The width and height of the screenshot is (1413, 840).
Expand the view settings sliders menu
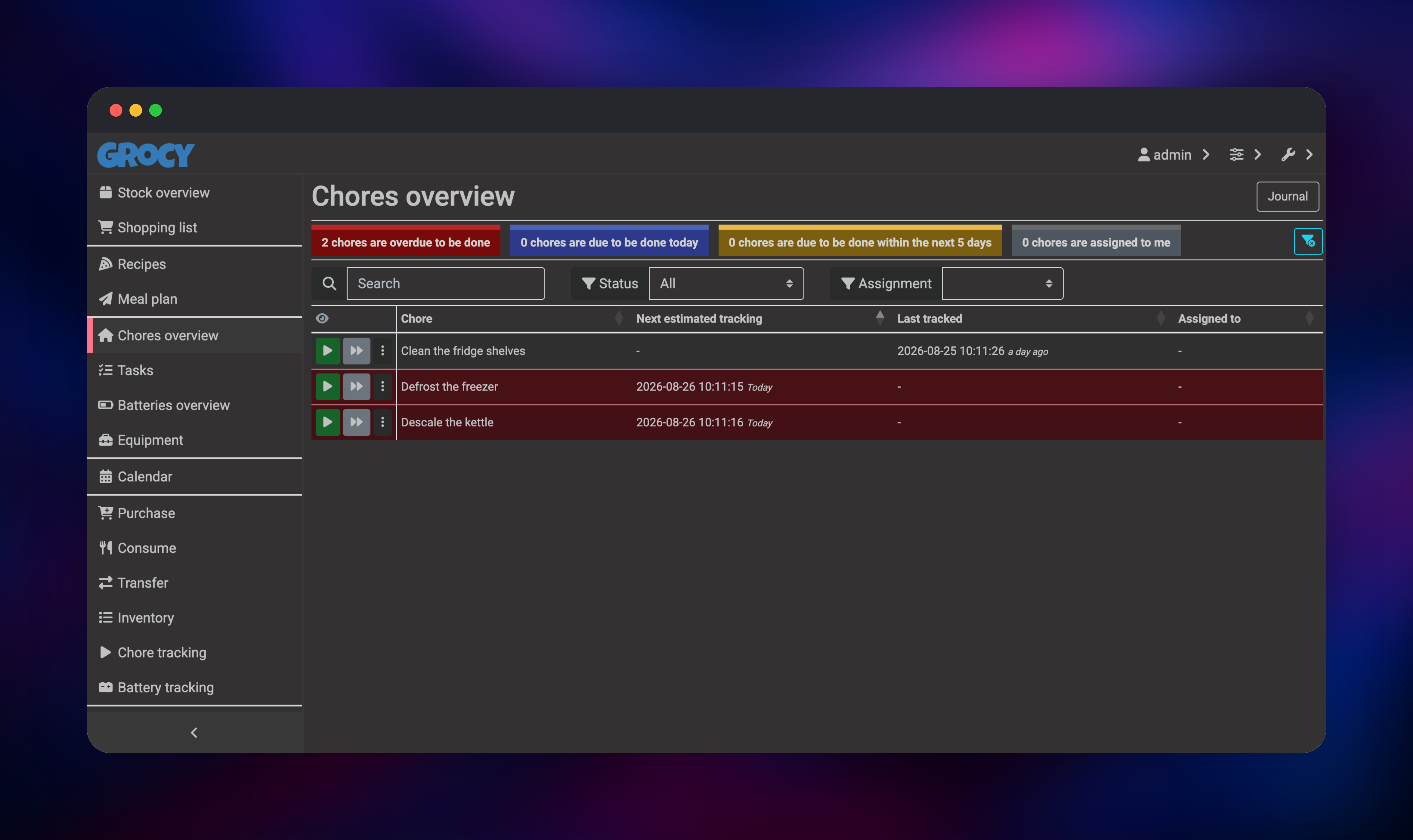(x=1245, y=154)
